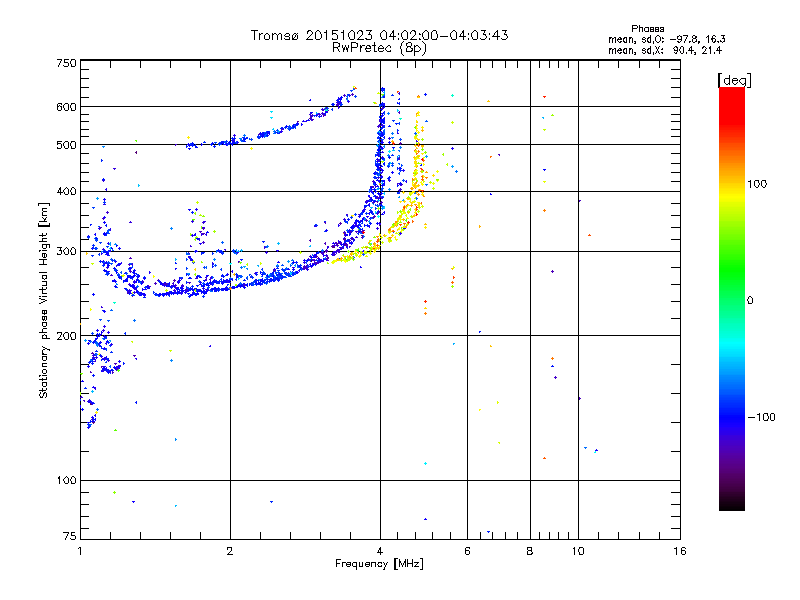Click the colorbar tick label "-100"
800x600 pixels.
click(761, 417)
